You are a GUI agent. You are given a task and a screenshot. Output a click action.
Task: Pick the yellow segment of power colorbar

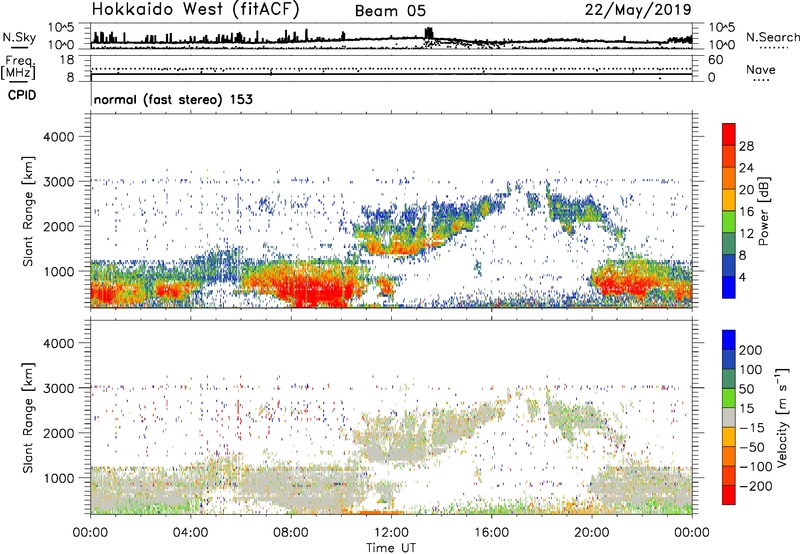[x=729, y=200]
